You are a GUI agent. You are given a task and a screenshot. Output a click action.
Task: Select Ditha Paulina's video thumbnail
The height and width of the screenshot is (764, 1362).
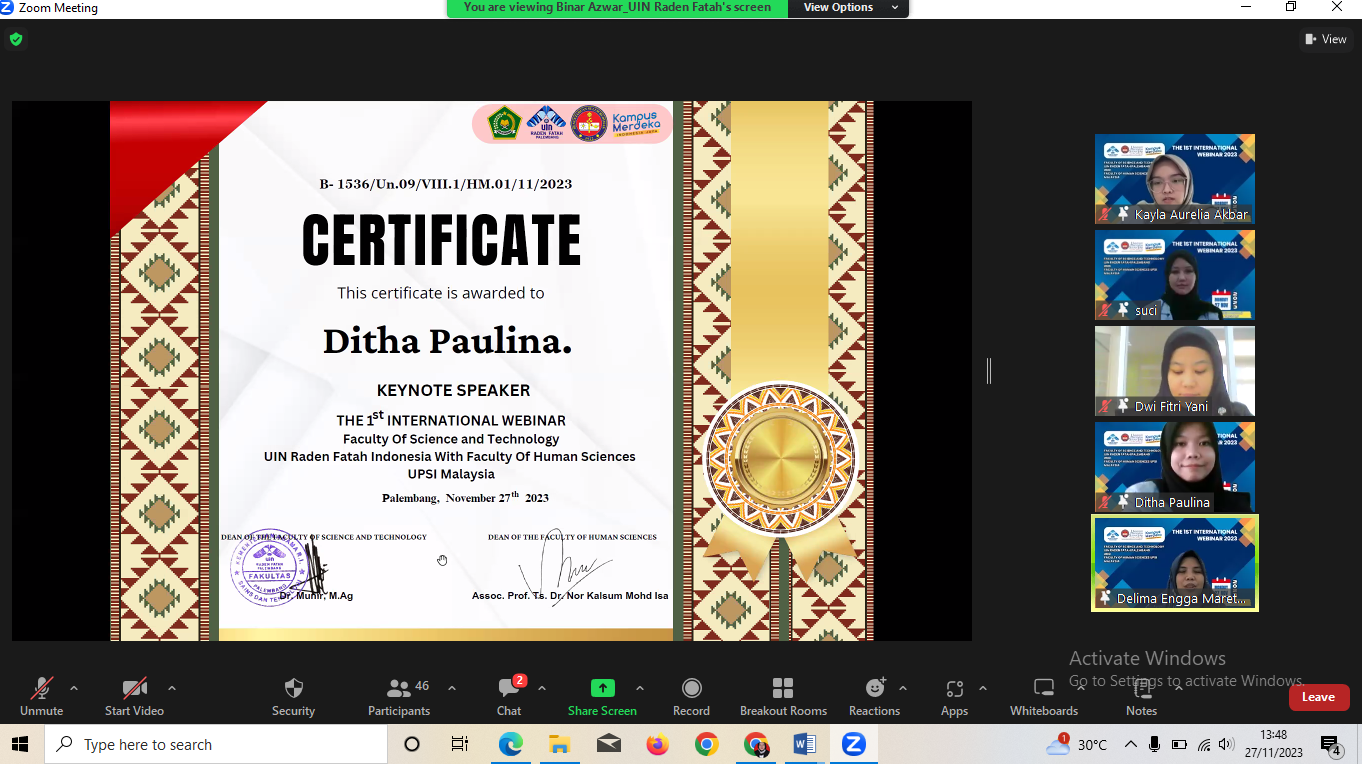1174,467
